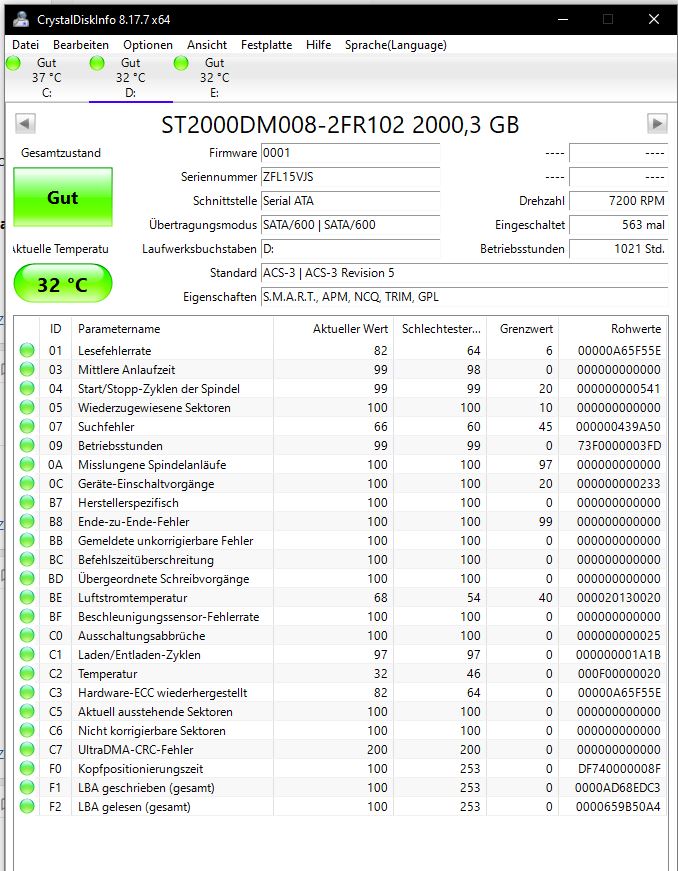The width and height of the screenshot is (678, 871).
Task: Select drive D: disk tab
Action: [130, 78]
